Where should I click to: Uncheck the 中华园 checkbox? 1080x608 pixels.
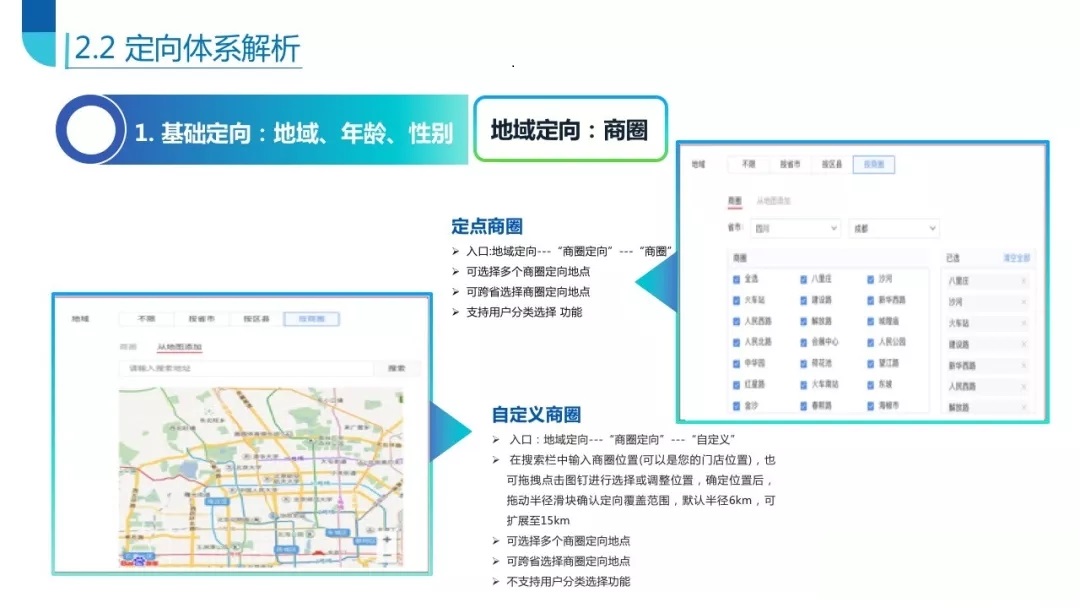coord(737,363)
